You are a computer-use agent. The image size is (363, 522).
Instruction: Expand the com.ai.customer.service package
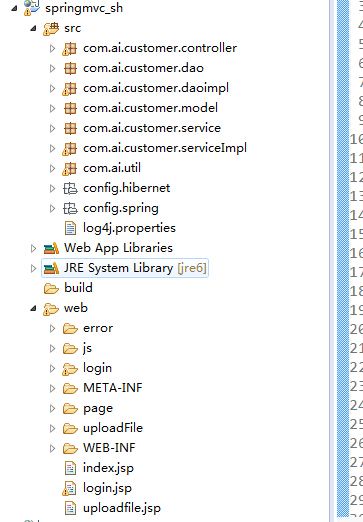point(52,129)
